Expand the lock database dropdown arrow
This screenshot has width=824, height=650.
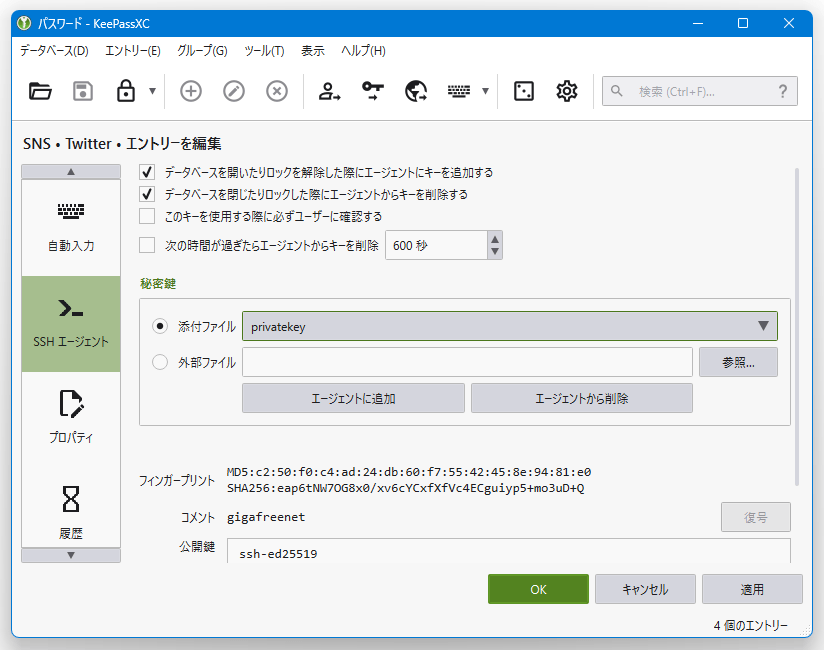pyautogui.click(x=152, y=91)
